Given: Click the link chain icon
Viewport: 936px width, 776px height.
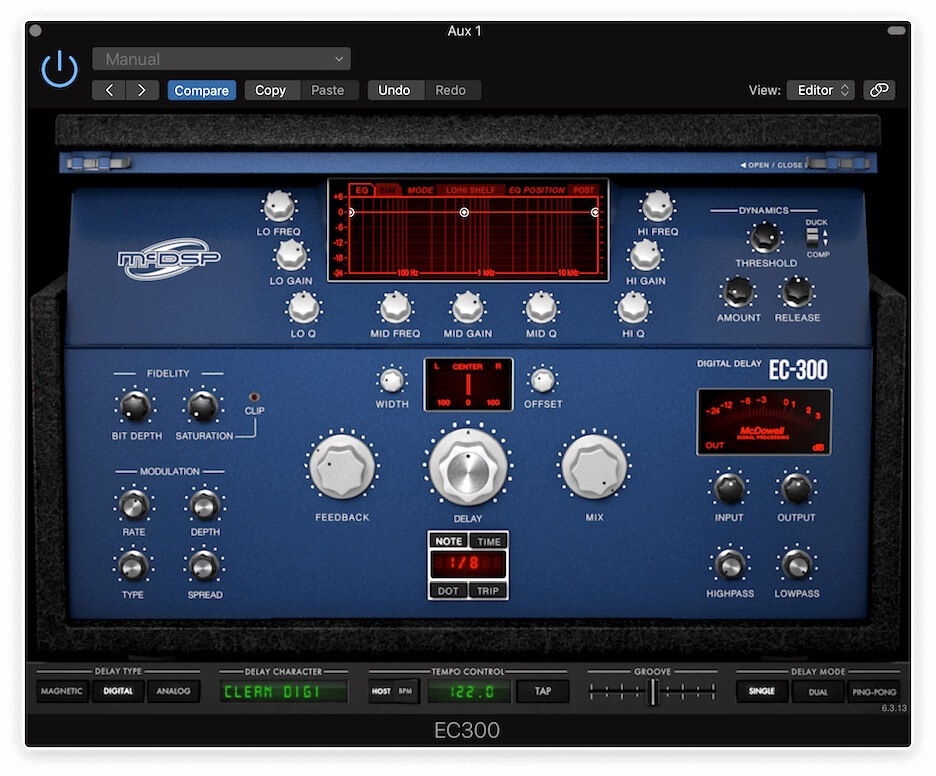Looking at the screenshot, I should 879,90.
